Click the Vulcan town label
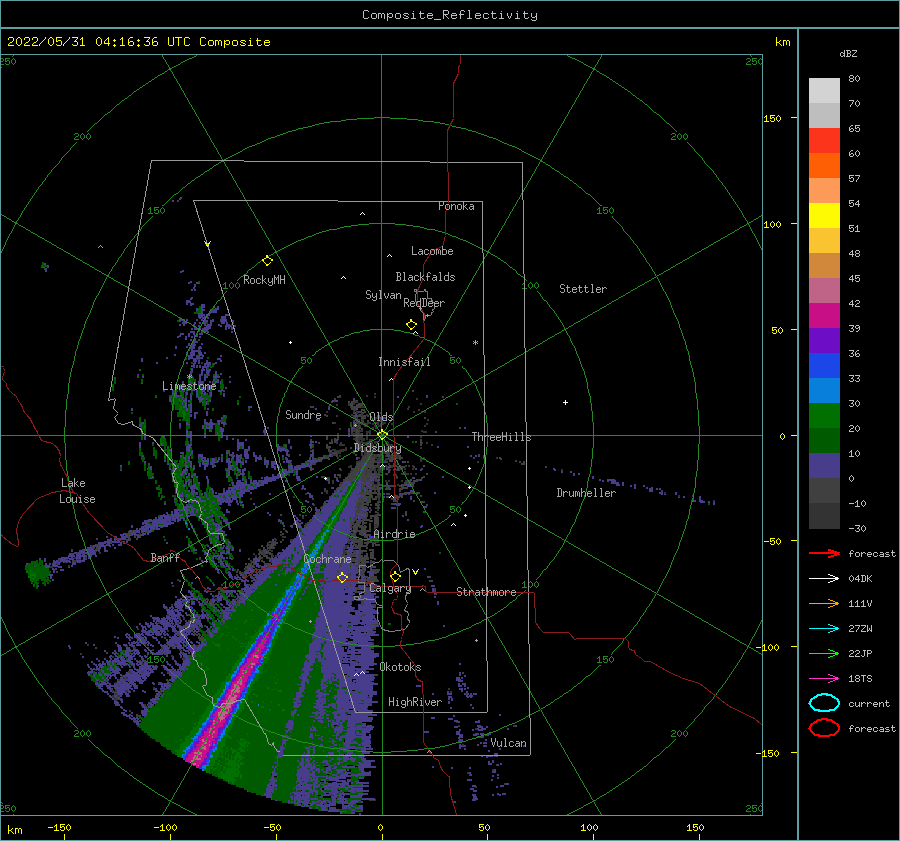Image resolution: width=900 pixels, height=841 pixels. pyautogui.click(x=509, y=743)
